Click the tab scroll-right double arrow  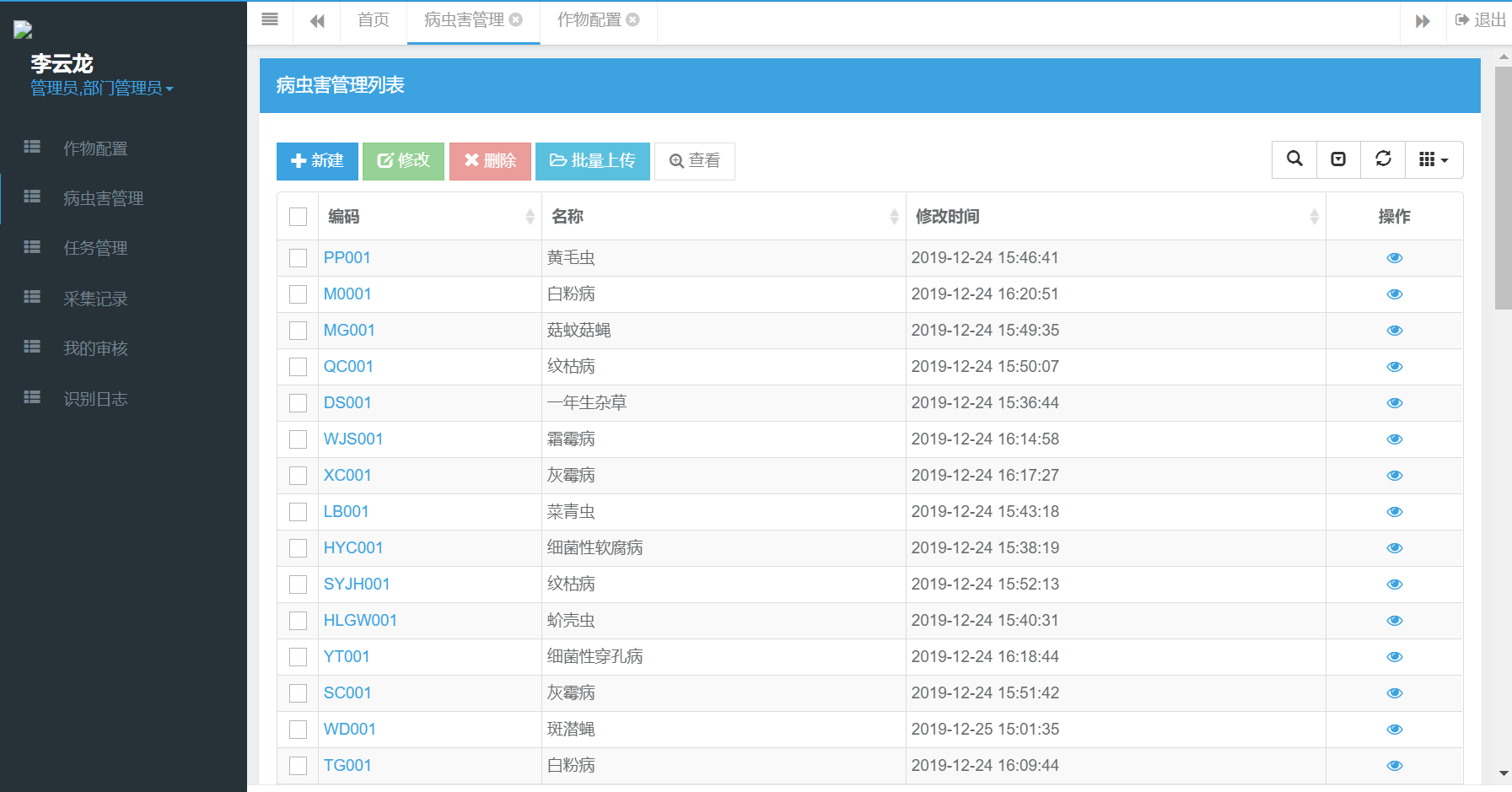click(x=1423, y=21)
